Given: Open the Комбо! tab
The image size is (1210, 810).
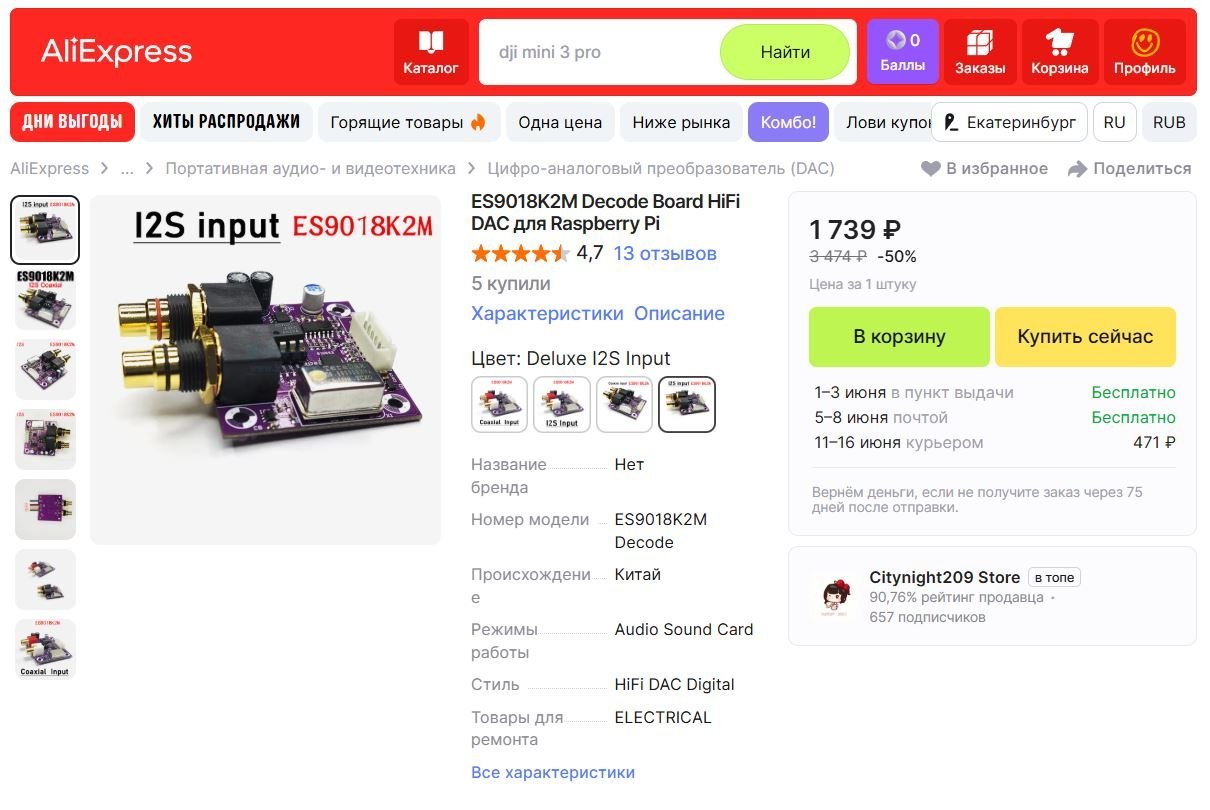Looking at the screenshot, I should 788,122.
